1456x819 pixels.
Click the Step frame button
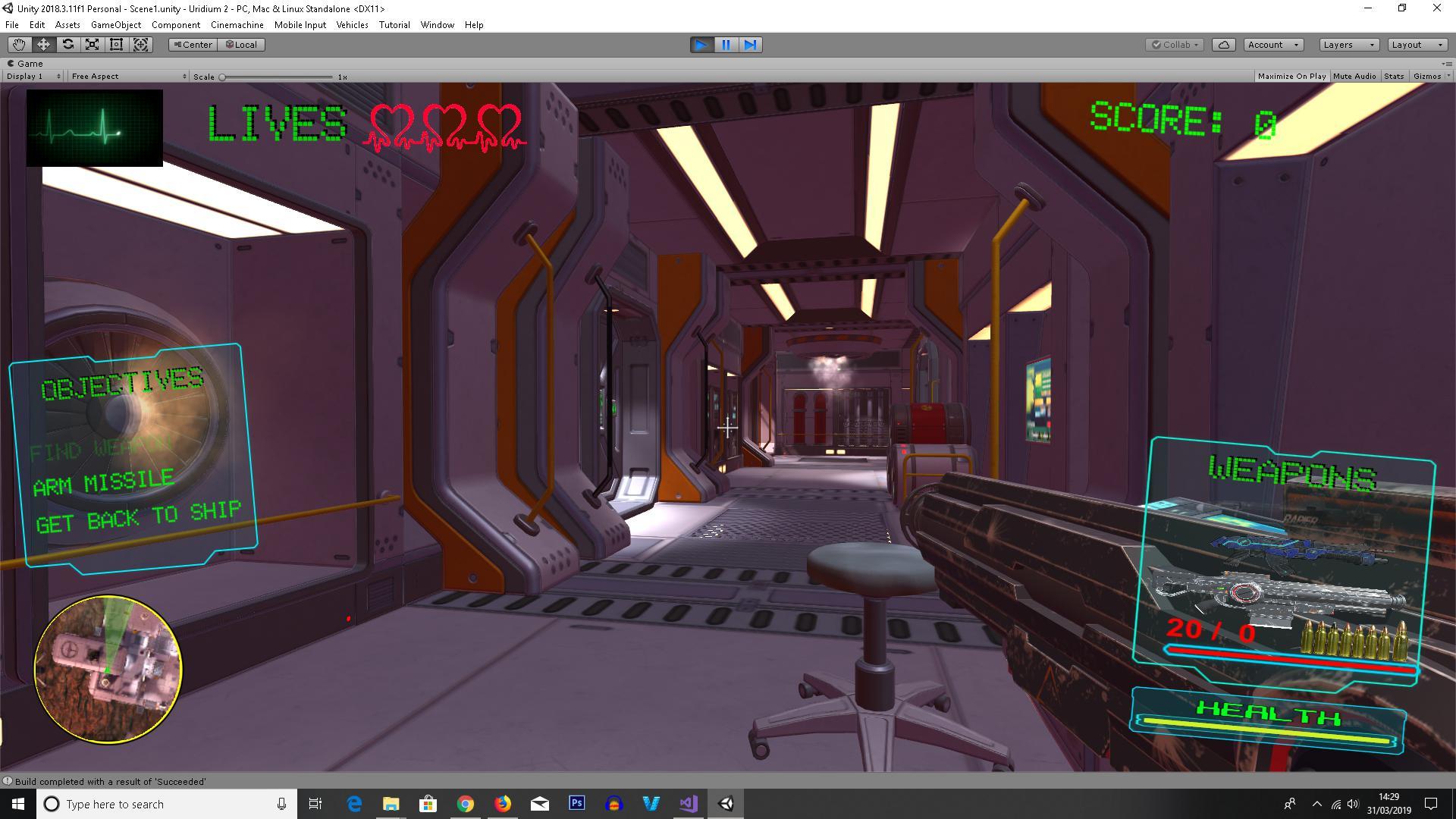750,45
